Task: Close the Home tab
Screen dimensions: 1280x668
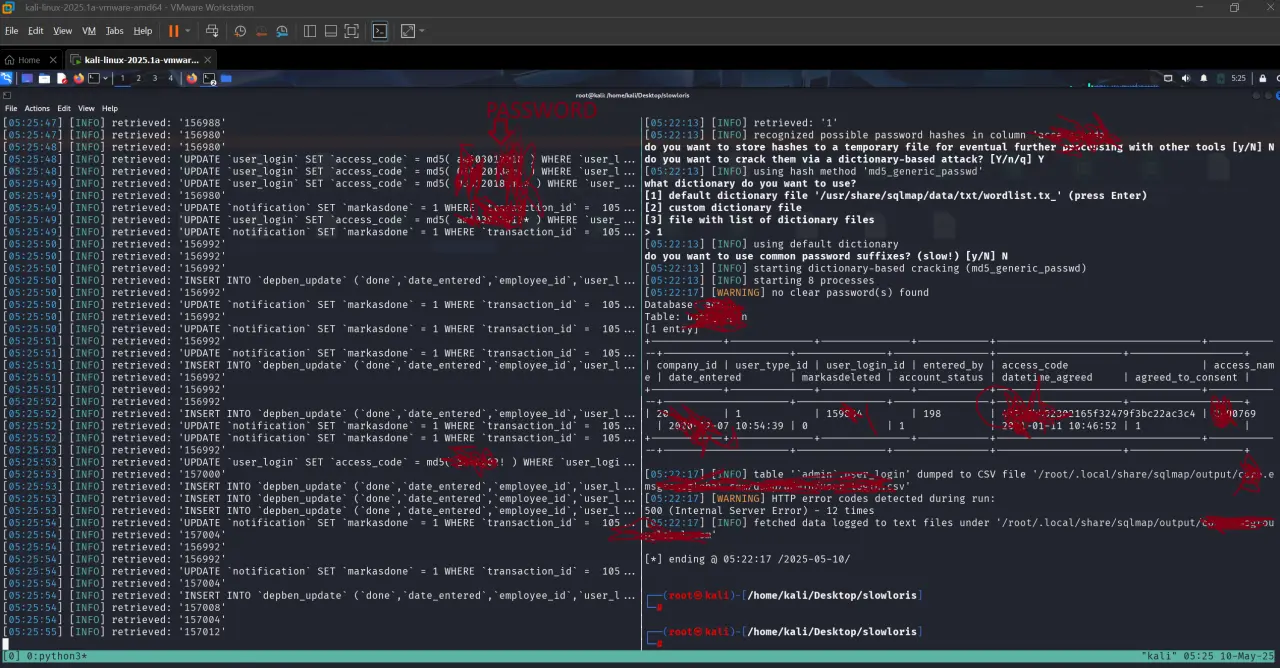Action: pyautogui.click(x=53, y=60)
